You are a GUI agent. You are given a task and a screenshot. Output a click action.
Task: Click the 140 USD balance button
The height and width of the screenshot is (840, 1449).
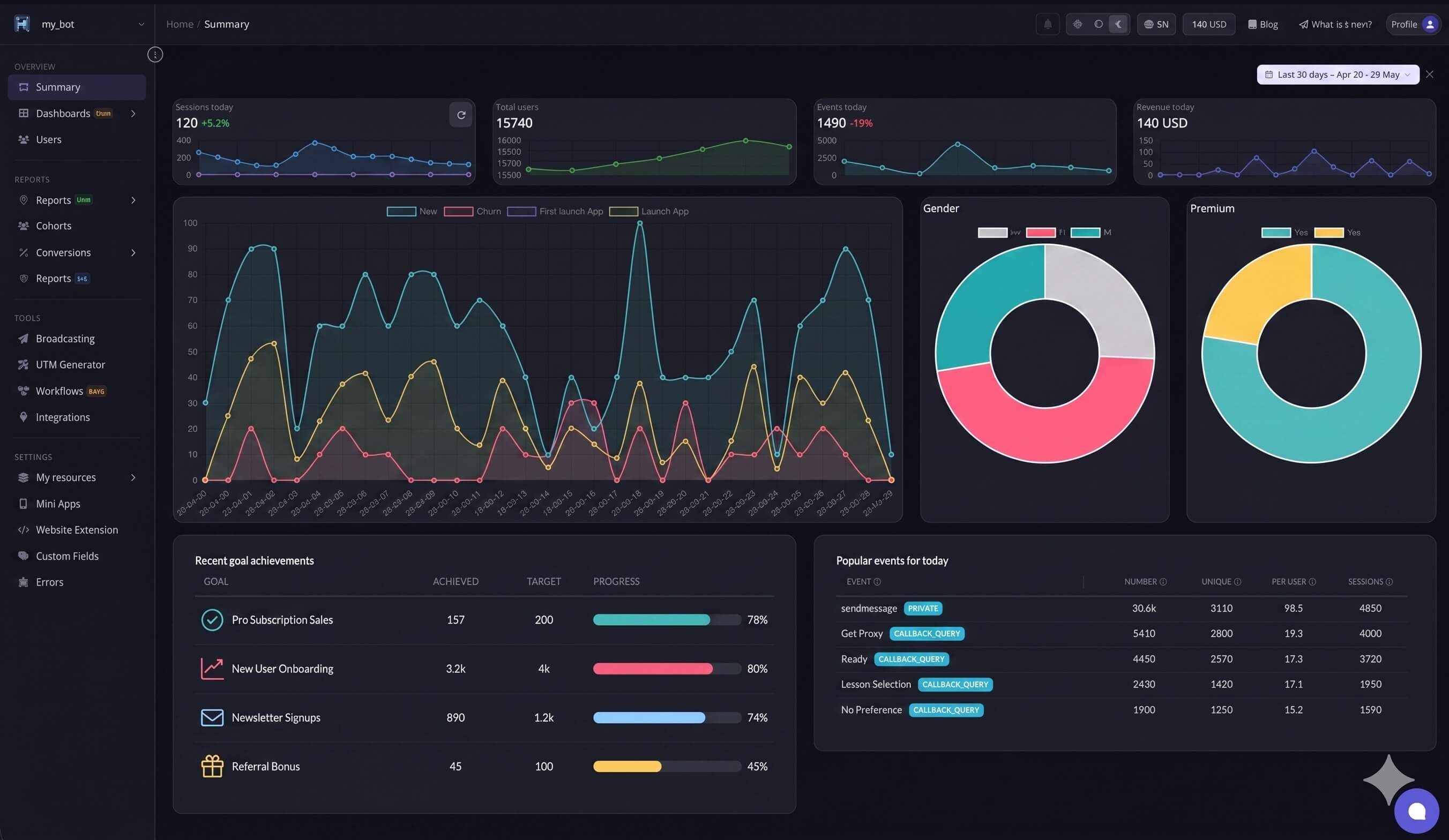pos(1208,24)
